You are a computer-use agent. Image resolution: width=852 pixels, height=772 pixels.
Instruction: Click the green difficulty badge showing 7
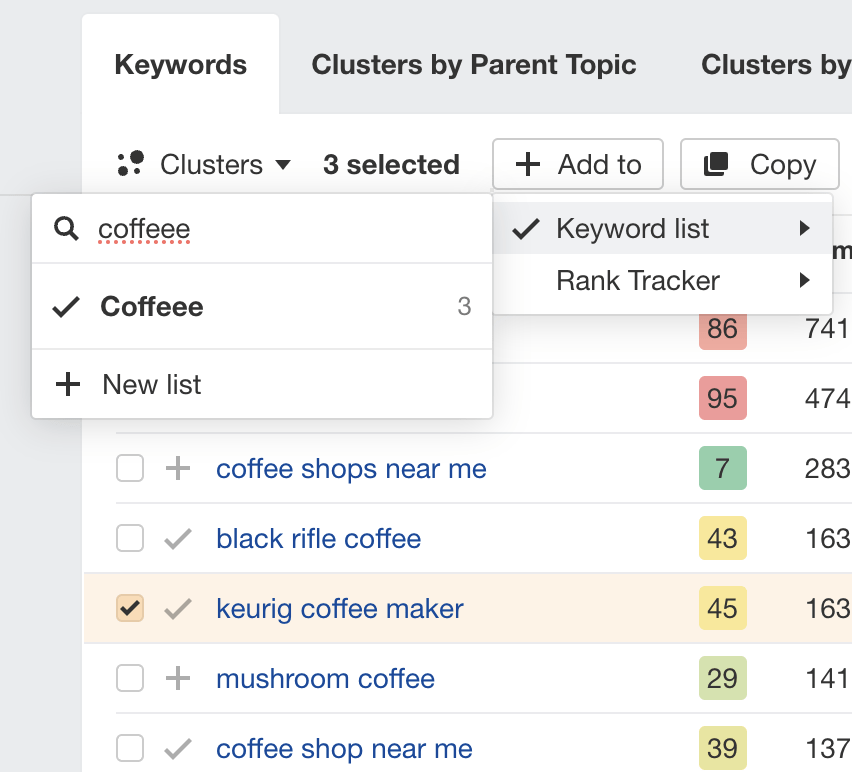tap(722, 468)
